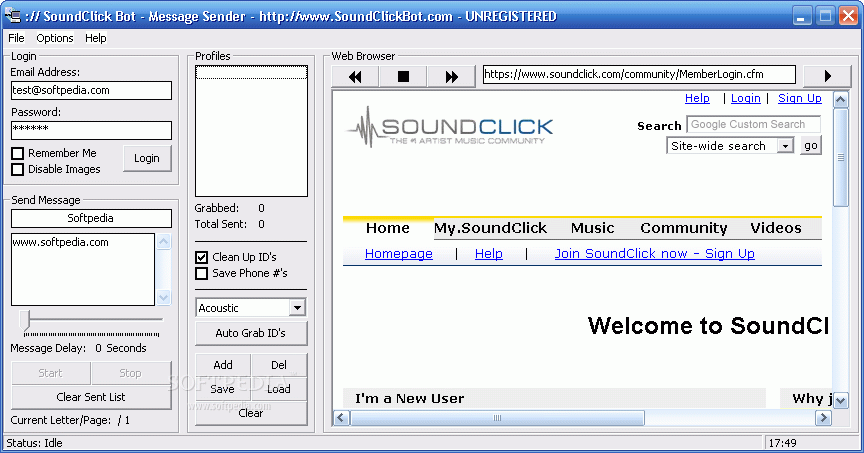Click the Help link in the sub-navigation bar
864x453 pixels.
pos(489,254)
